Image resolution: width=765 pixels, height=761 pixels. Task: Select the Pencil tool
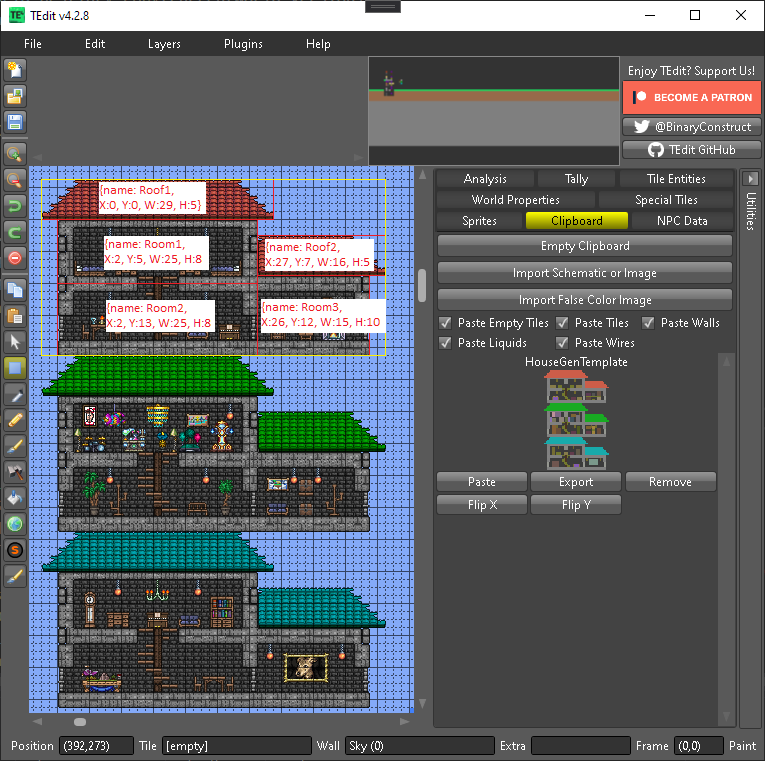15,420
